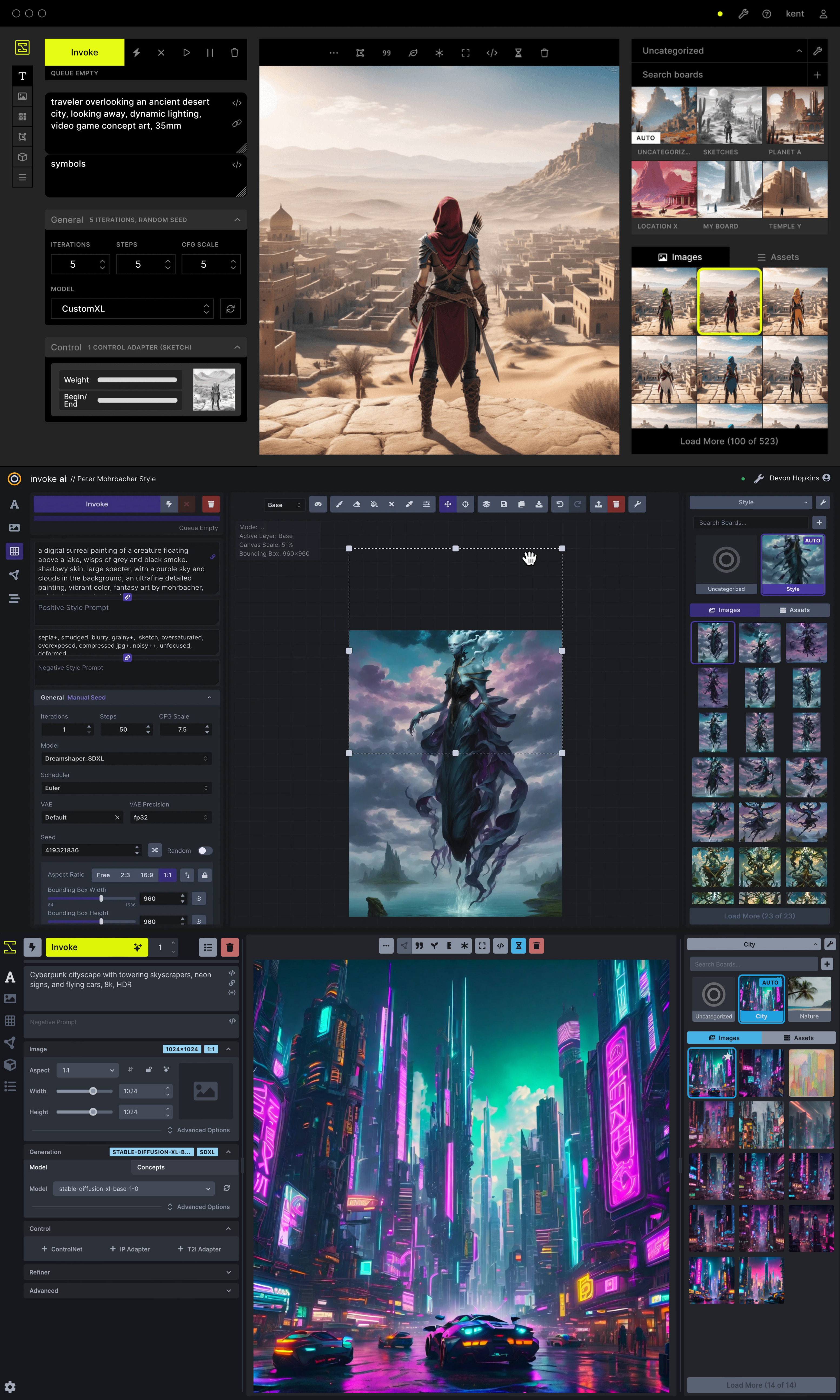This screenshot has height=1400, width=840.
Task: Adjust the Bounding Box Width slider
Action: tap(92, 899)
